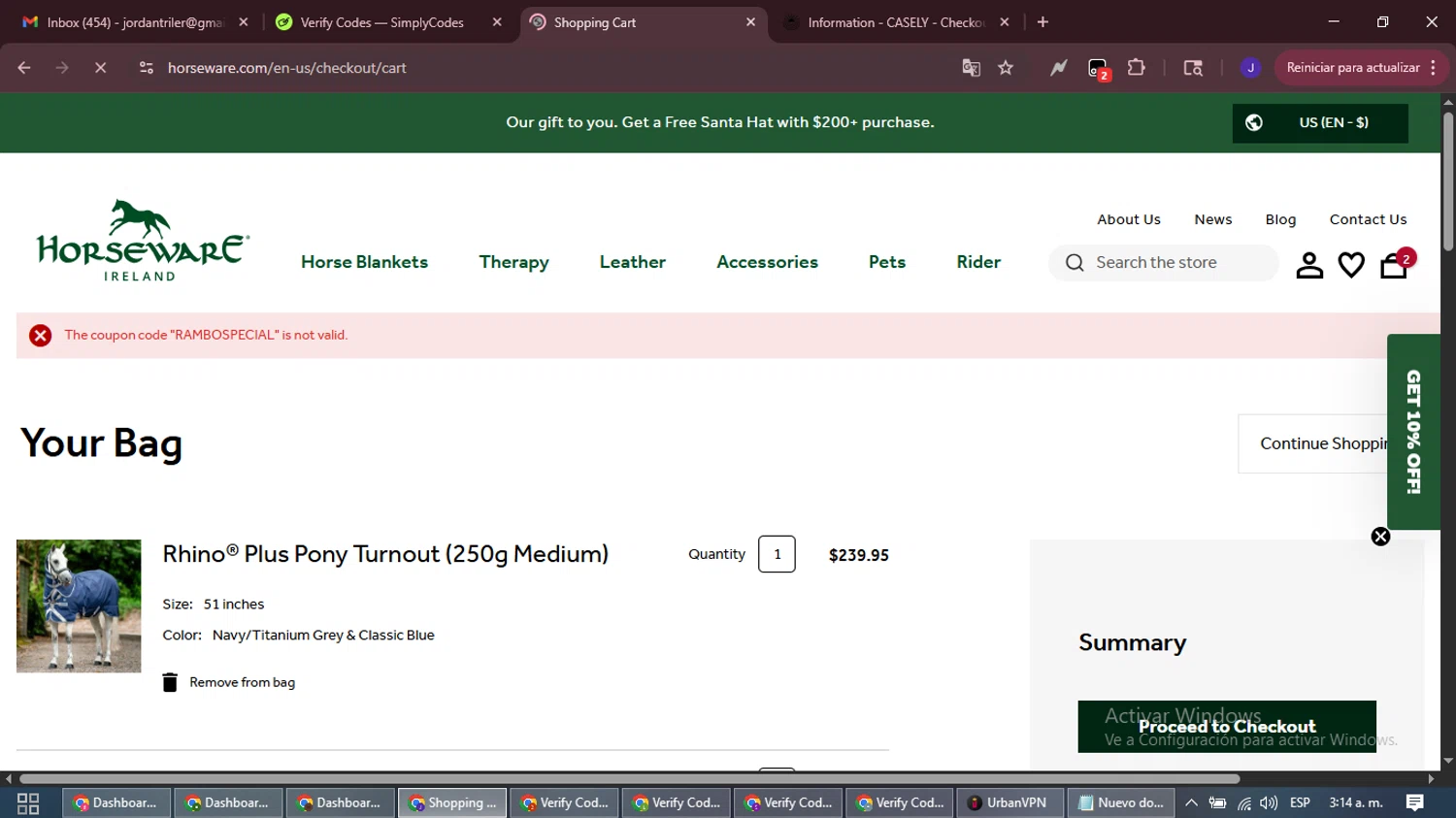
Task: Click the site information icon in address bar
Action: pyautogui.click(x=146, y=68)
